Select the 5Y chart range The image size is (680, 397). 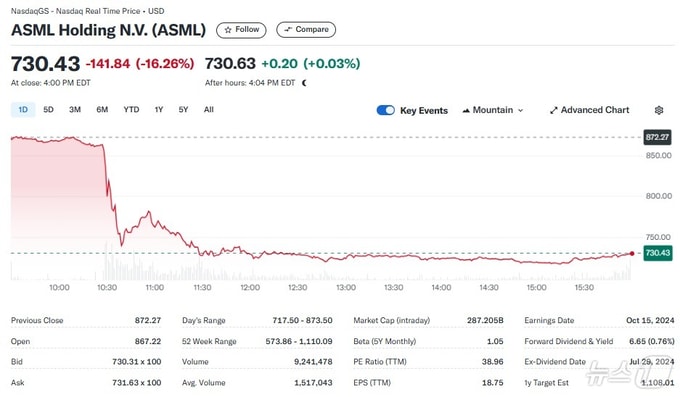pos(183,110)
